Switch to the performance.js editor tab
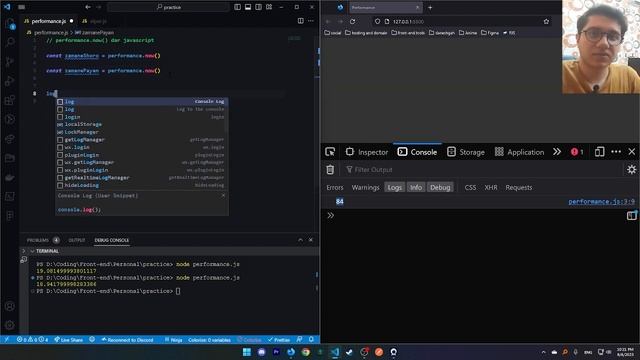 [x=49, y=21]
